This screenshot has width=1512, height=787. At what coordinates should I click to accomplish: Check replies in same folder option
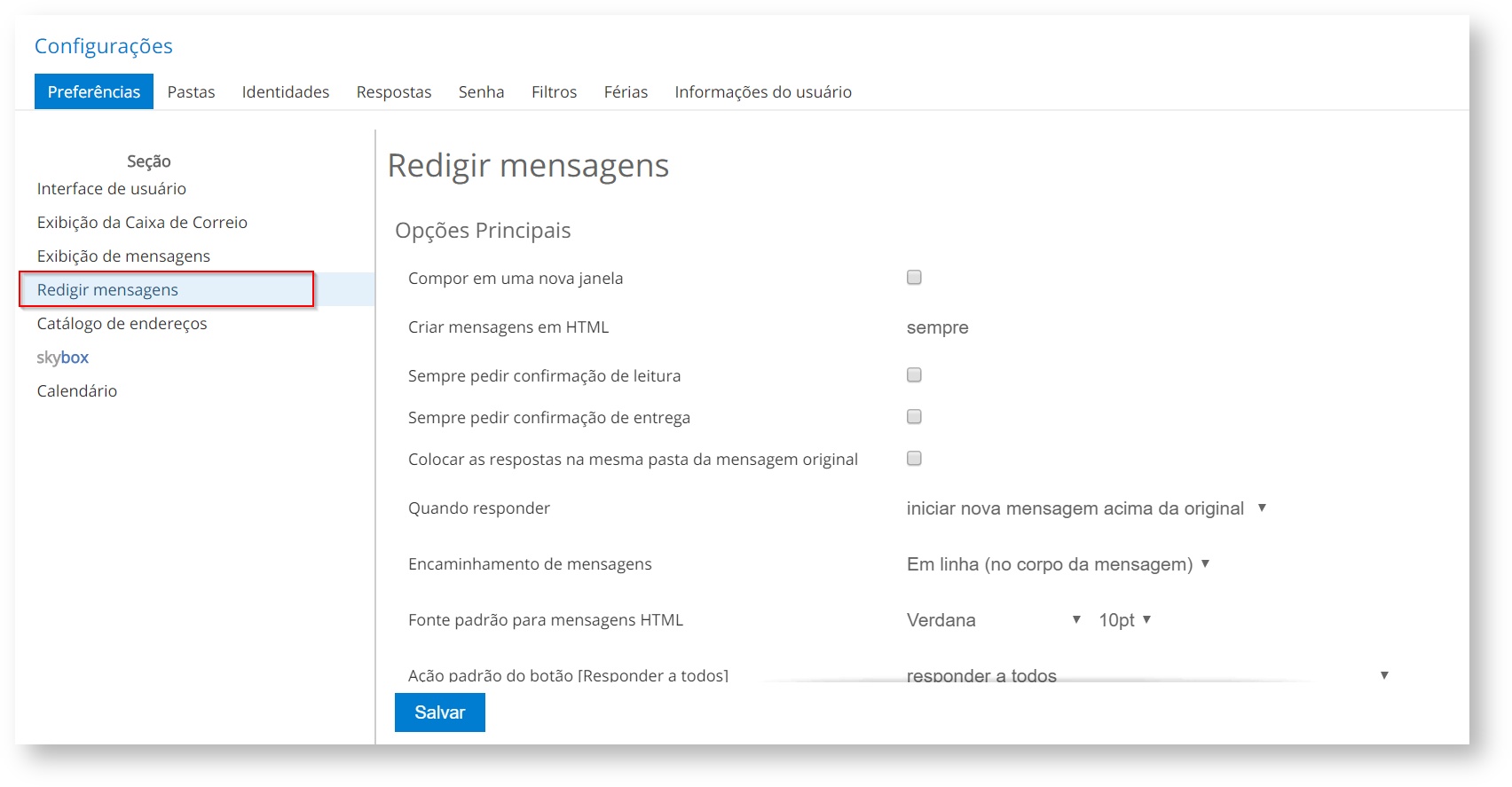pos(914,459)
